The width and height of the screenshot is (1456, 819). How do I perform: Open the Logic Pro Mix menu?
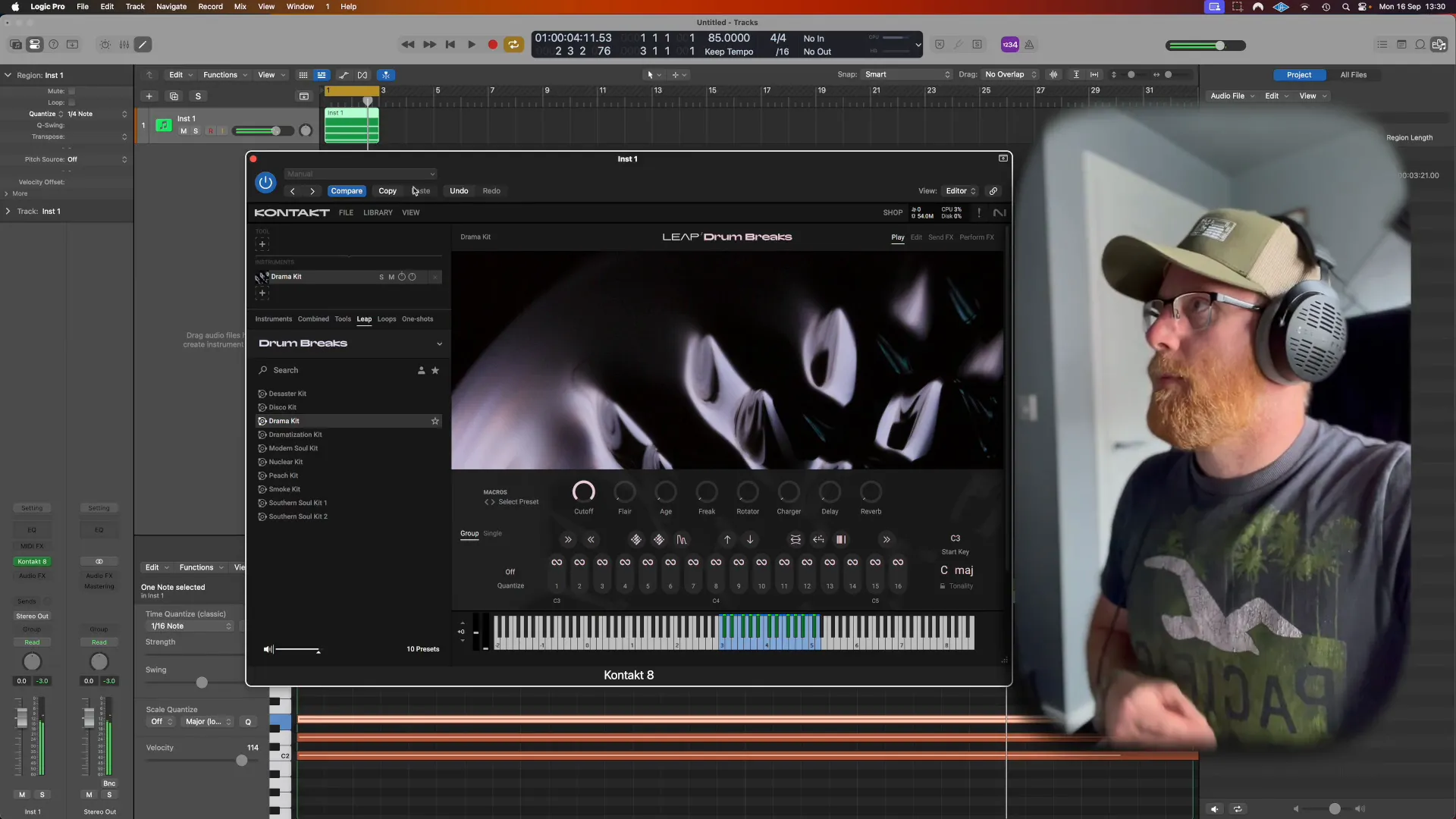[240, 7]
